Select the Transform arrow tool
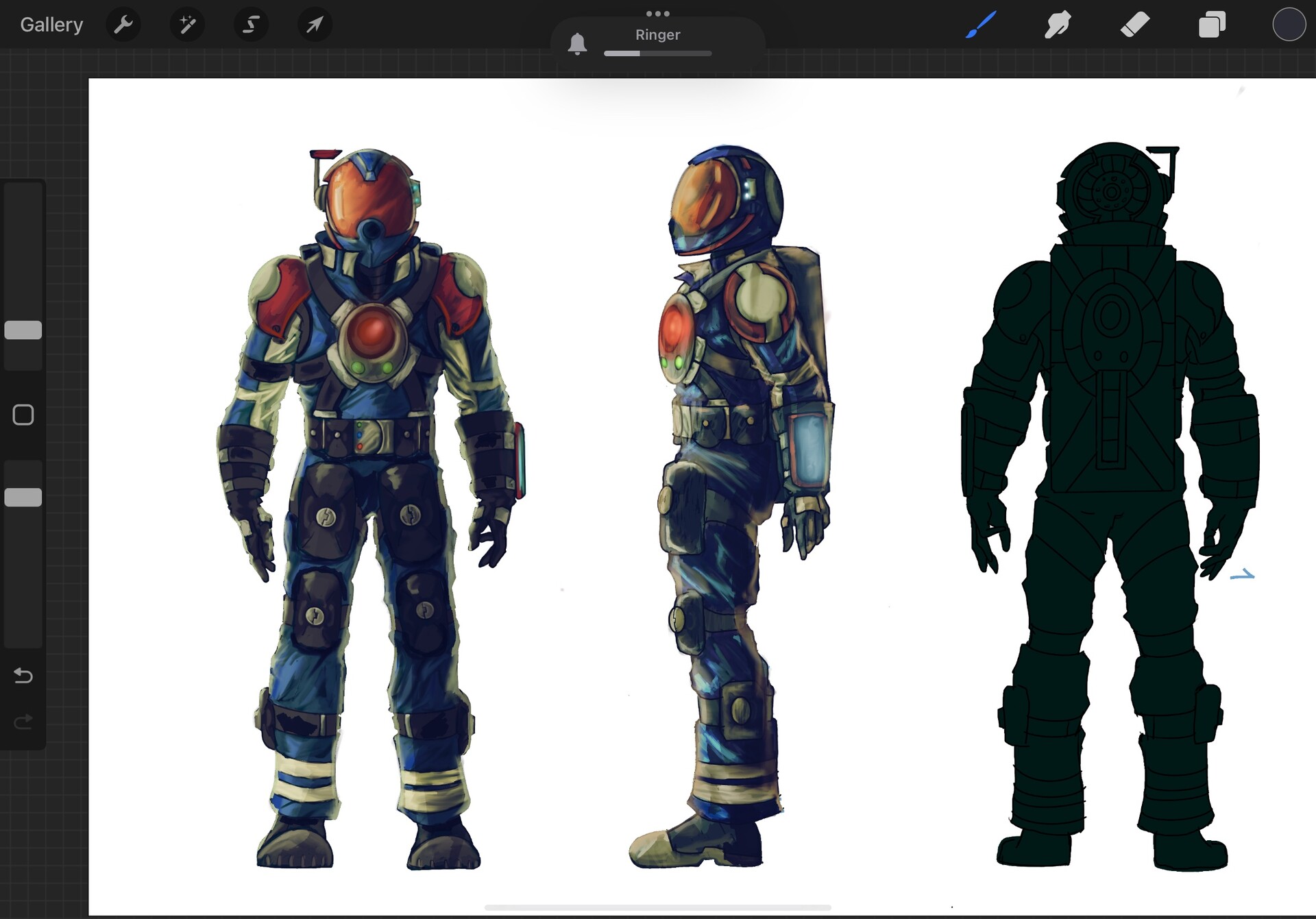The width and height of the screenshot is (1316, 919). pos(315,25)
